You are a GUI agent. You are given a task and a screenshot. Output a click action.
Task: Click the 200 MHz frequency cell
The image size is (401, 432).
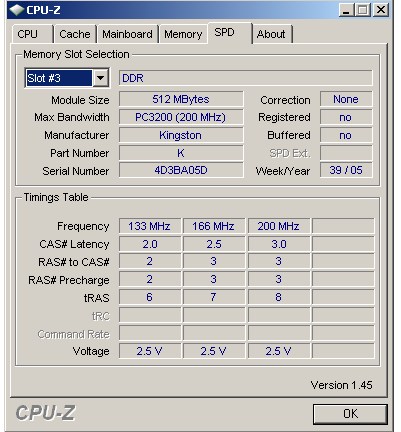coord(279,226)
